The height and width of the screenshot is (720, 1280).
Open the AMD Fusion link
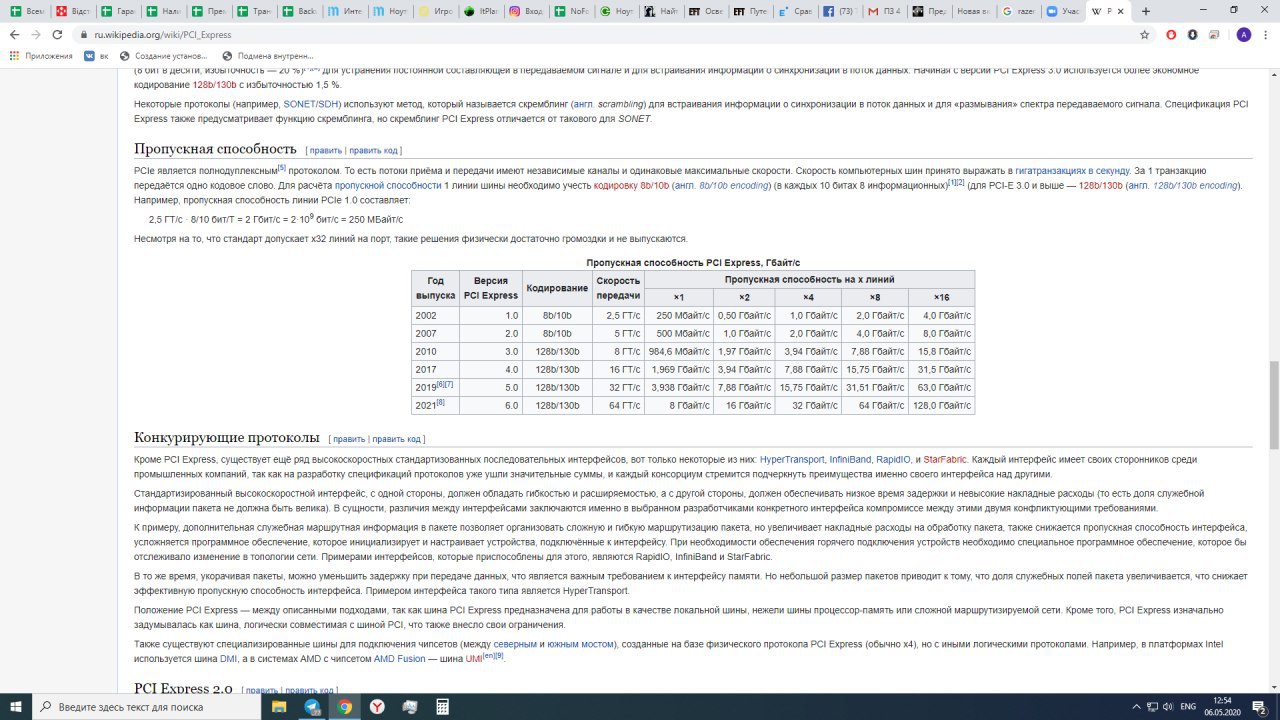coord(398,659)
